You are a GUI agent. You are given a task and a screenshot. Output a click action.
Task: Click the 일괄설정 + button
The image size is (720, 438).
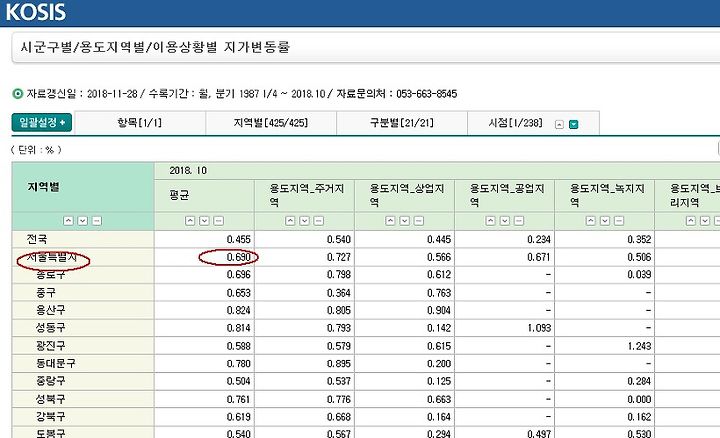pos(42,123)
